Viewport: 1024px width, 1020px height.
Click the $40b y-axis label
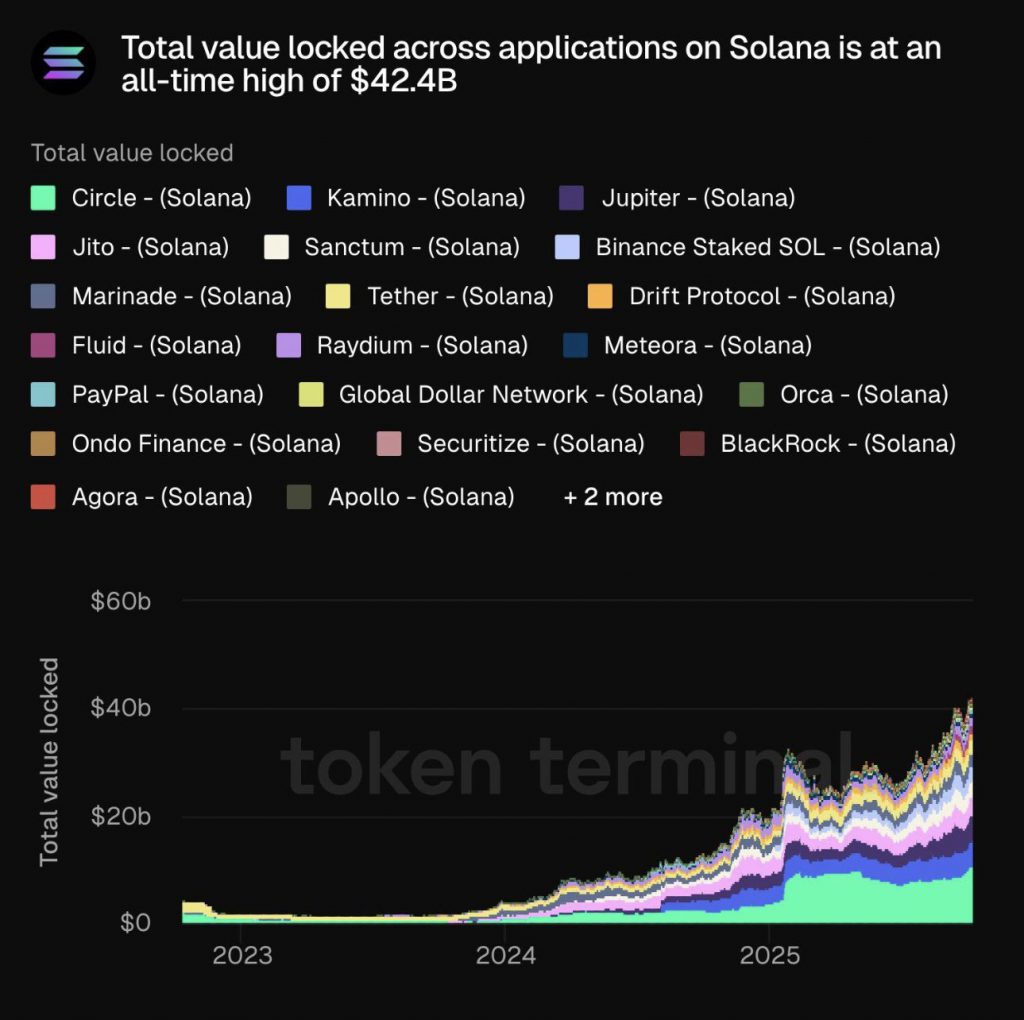tap(121, 709)
